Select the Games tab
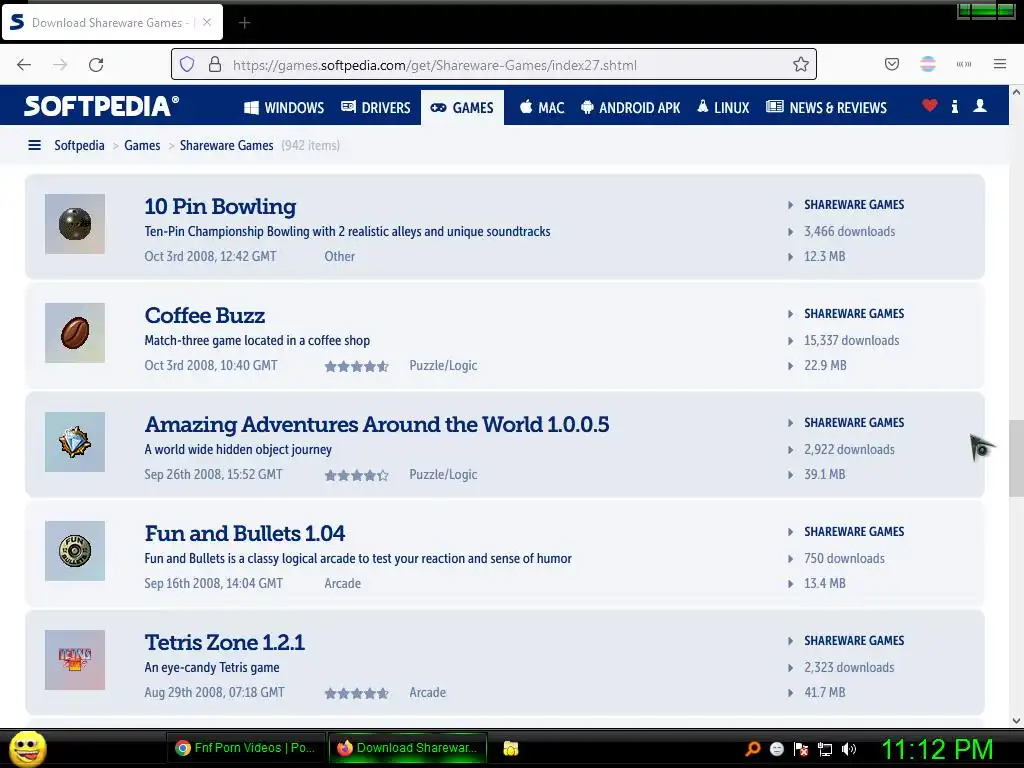The height and width of the screenshot is (768, 1024). coord(462,108)
